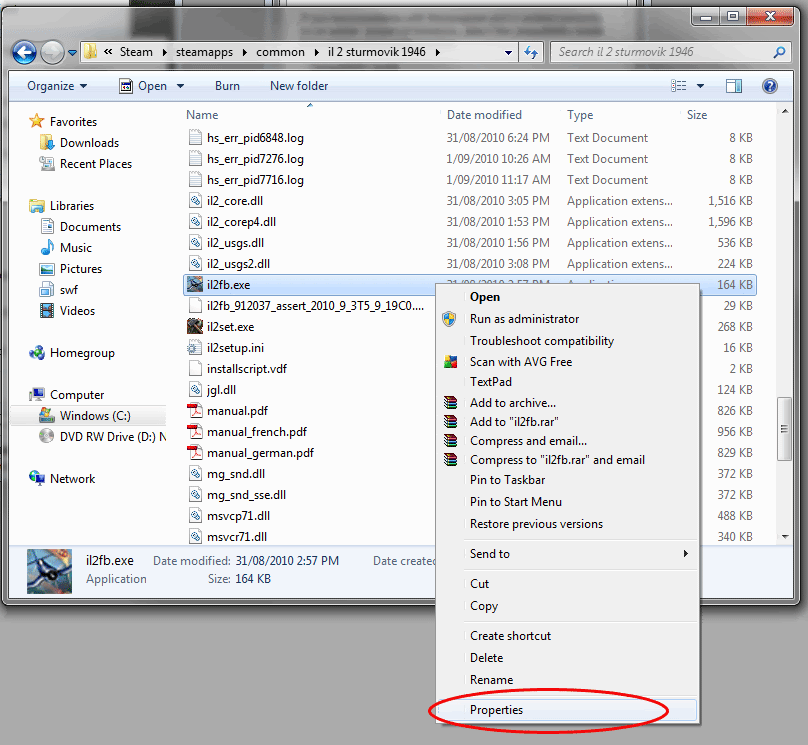The height and width of the screenshot is (745, 808).
Task: Select the manual_french.pdf file
Action: (x=257, y=432)
